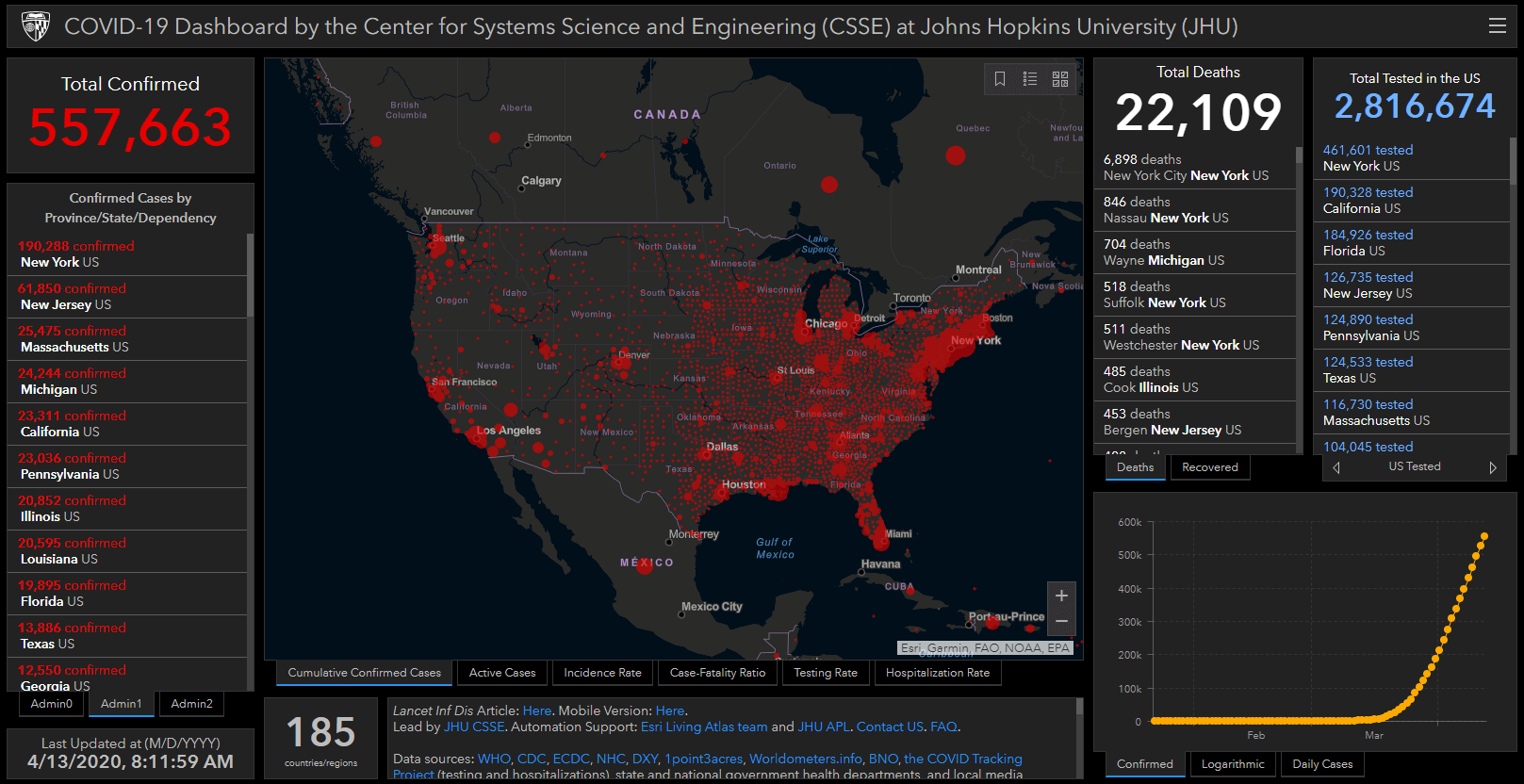The height and width of the screenshot is (784, 1524).
Task: Show the Admin1 list tab
Action: click(x=122, y=704)
